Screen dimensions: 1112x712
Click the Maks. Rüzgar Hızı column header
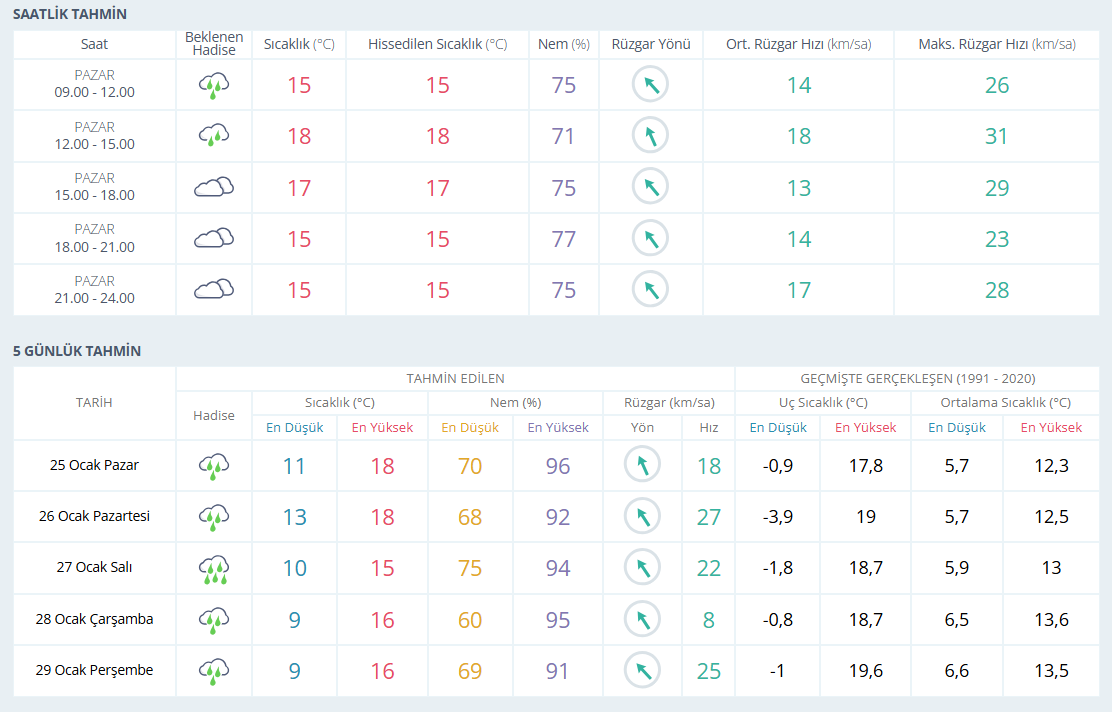pos(996,44)
